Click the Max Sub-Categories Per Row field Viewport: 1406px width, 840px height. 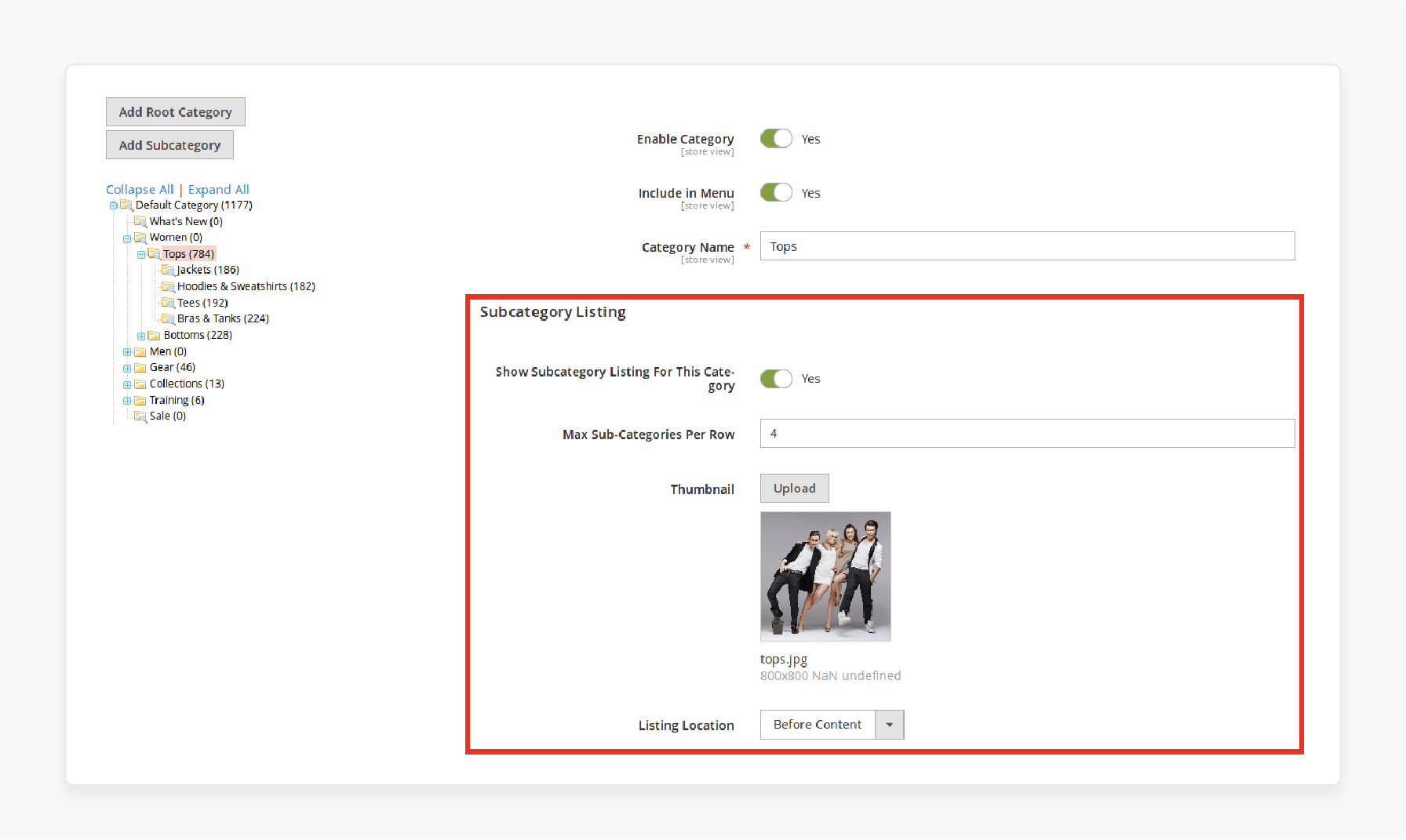coord(1028,434)
